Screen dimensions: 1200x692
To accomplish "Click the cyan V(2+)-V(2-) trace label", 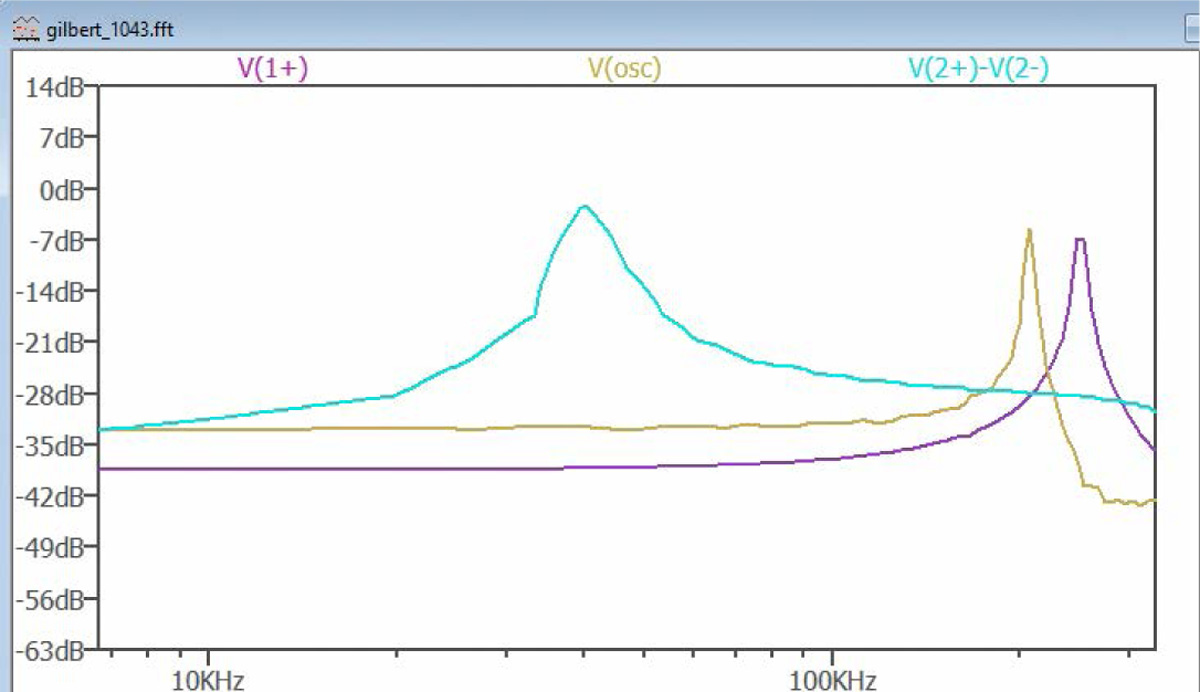I will [978, 67].
